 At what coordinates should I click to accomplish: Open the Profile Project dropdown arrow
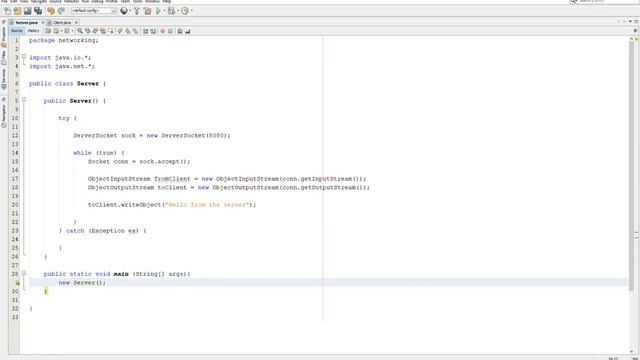[x=191, y=11]
